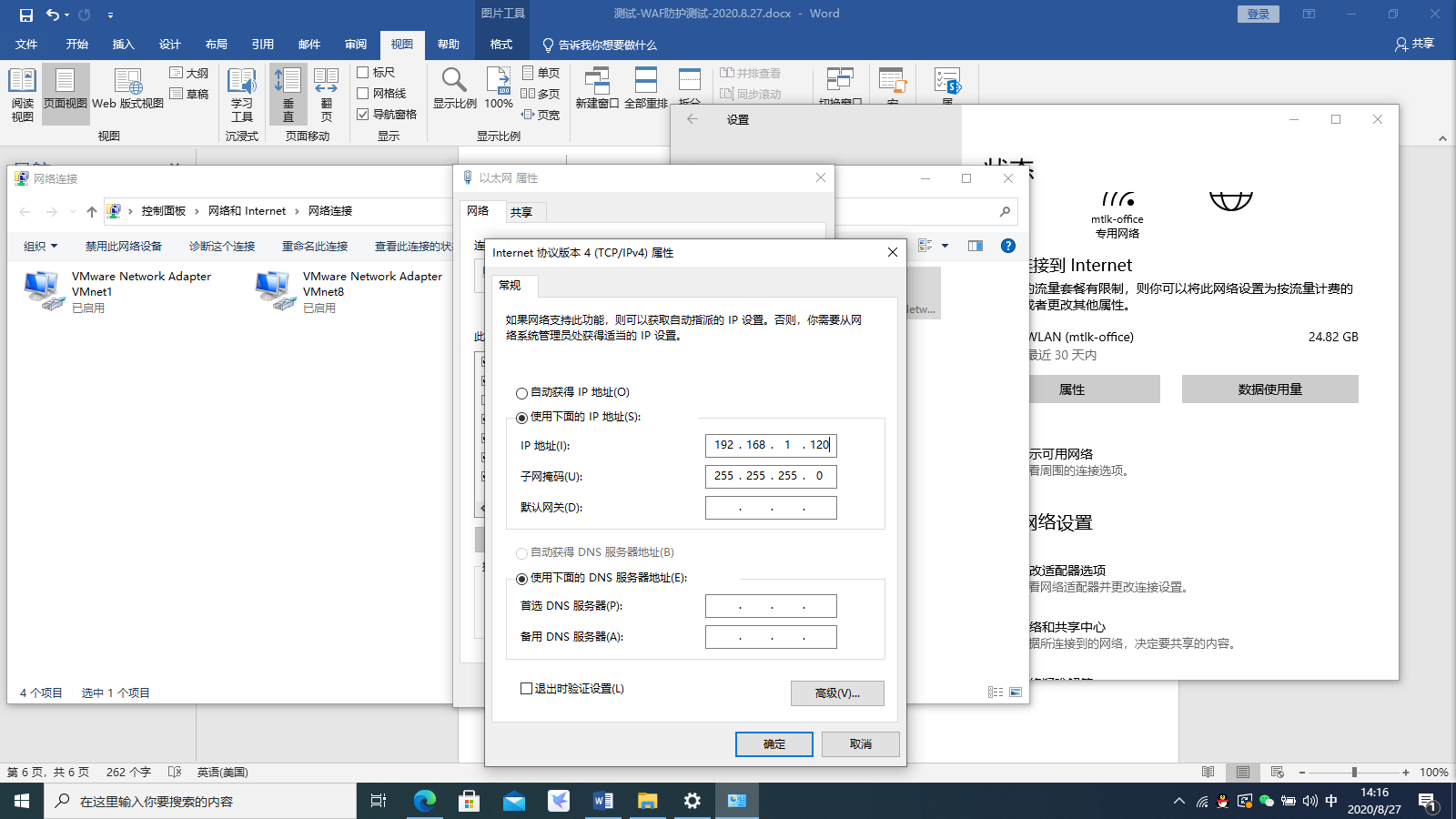Click the help icon in Network Connections

[x=1008, y=246]
